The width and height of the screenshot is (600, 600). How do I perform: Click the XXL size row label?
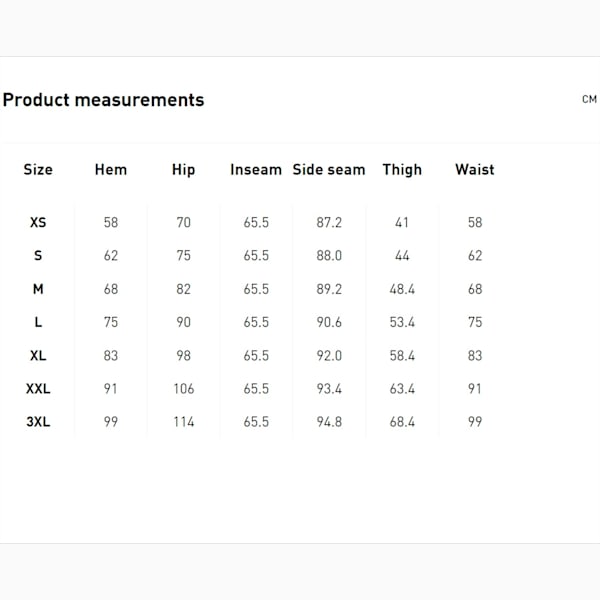pyautogui.click(x=38, y=389)
